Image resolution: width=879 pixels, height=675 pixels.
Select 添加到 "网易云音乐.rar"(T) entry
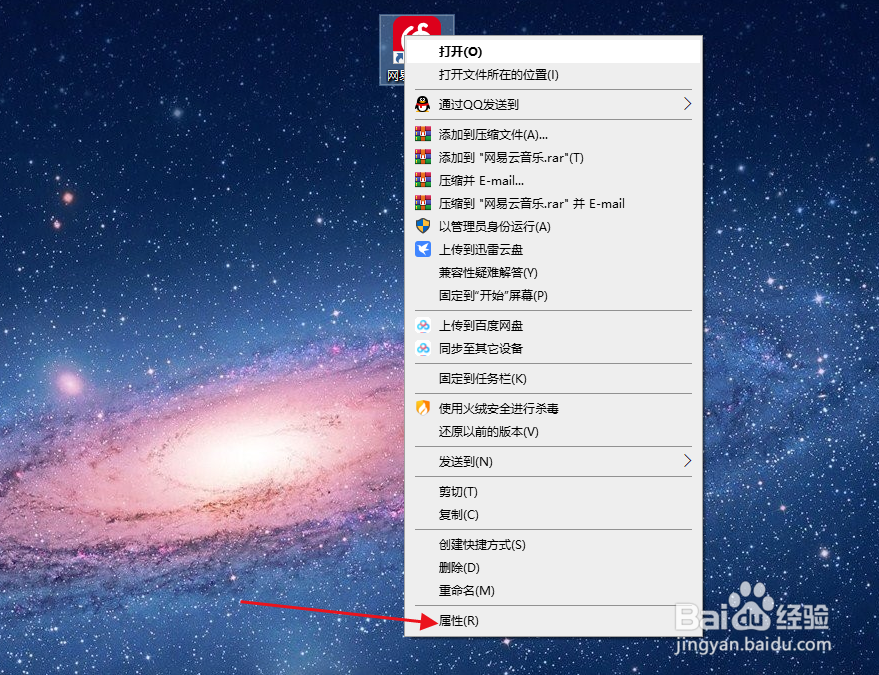click(553, 158)
